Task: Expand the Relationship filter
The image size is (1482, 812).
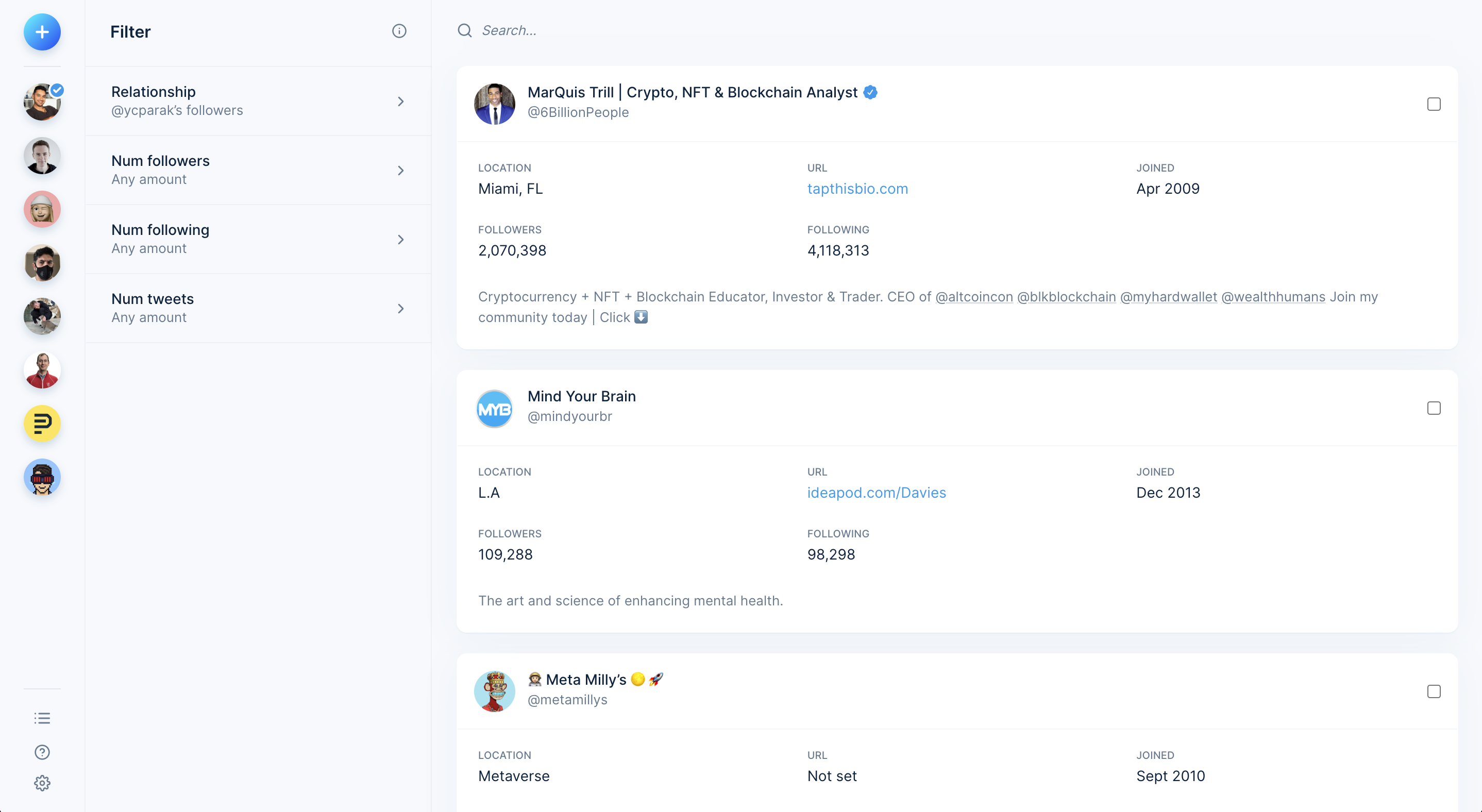Action: (x=258, y=101)
